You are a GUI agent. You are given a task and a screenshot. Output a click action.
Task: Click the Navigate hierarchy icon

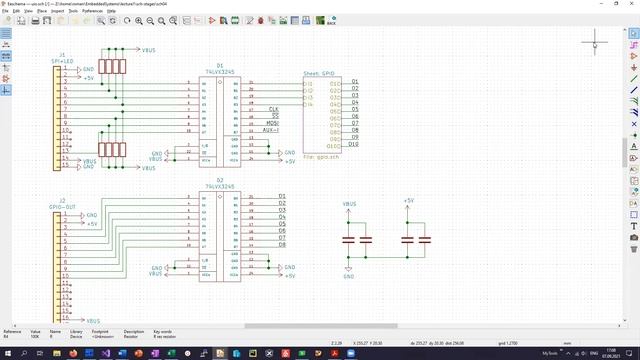187,20
